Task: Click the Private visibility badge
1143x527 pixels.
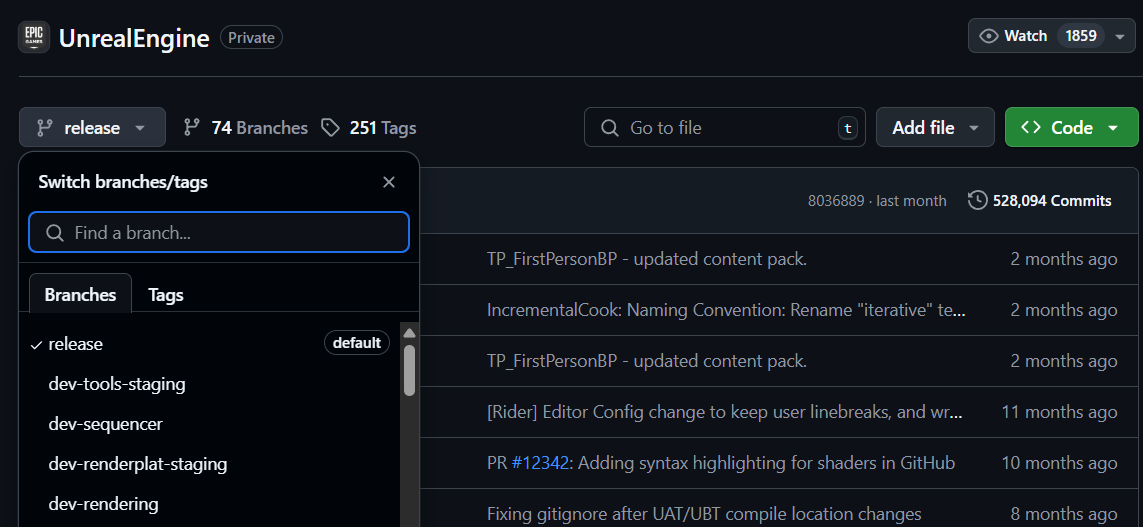Action: tap(251, 37)
